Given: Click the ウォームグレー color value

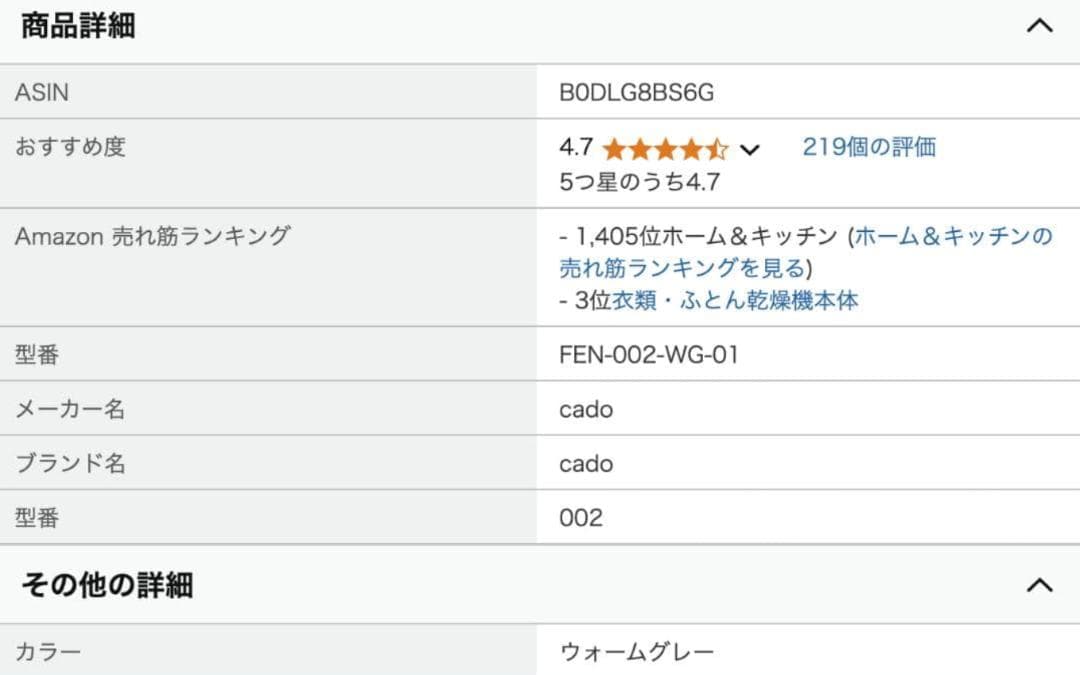Looking at the screenshot, I should [x=637, y=653].
